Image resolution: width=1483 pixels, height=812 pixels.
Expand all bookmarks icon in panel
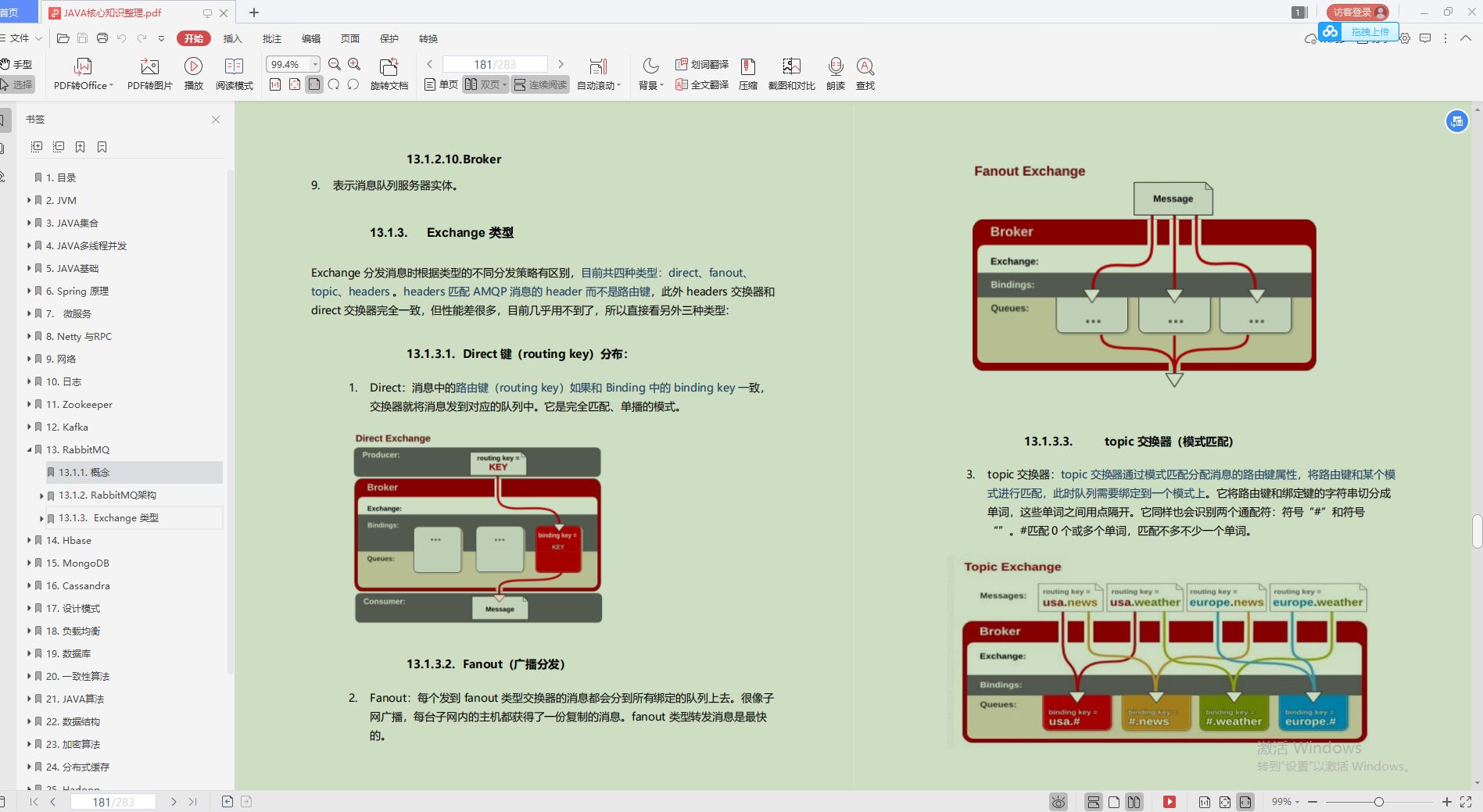37,147
